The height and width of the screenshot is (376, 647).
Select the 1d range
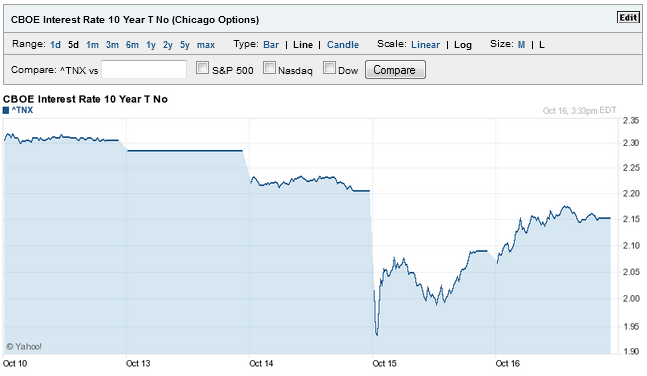55,45
